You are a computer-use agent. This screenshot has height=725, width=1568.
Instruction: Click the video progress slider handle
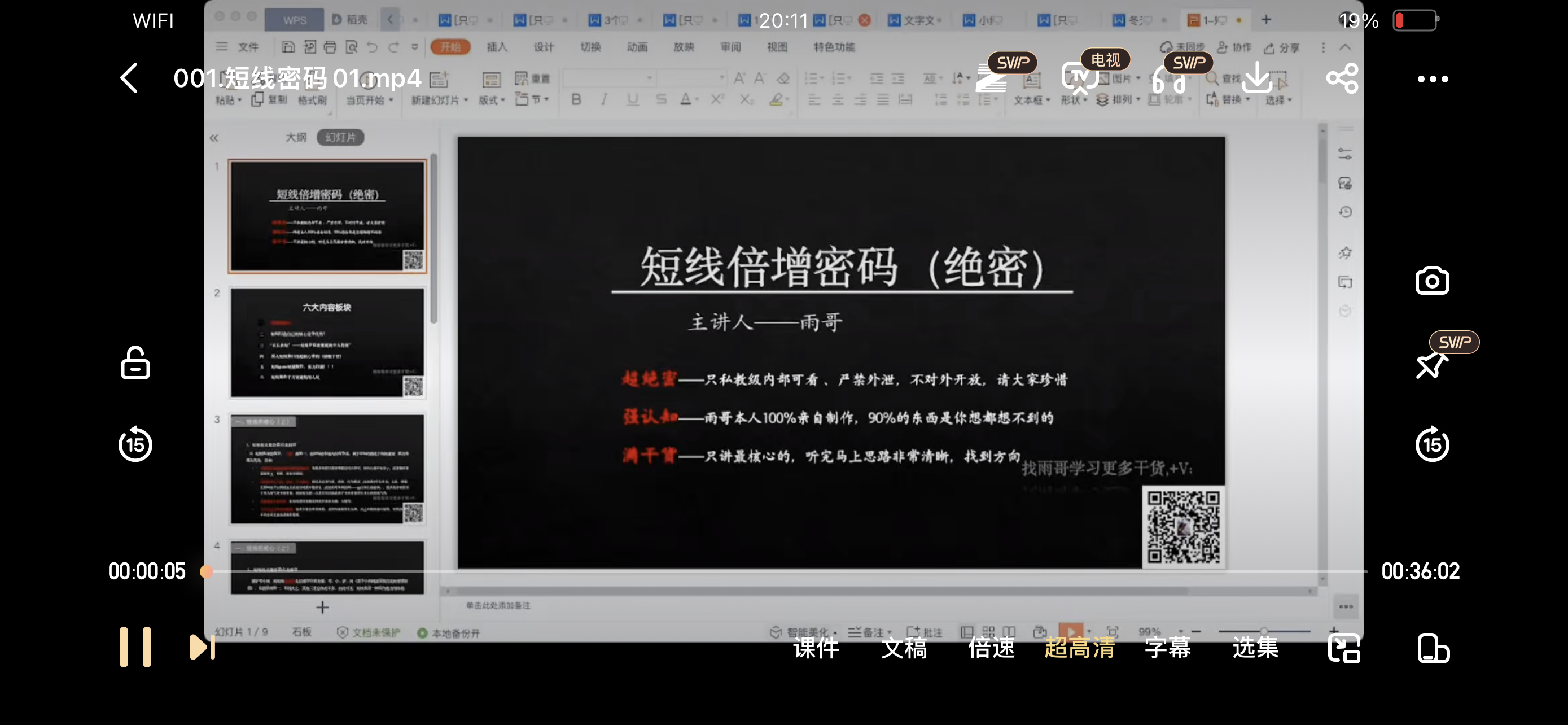tap(207, 571)
